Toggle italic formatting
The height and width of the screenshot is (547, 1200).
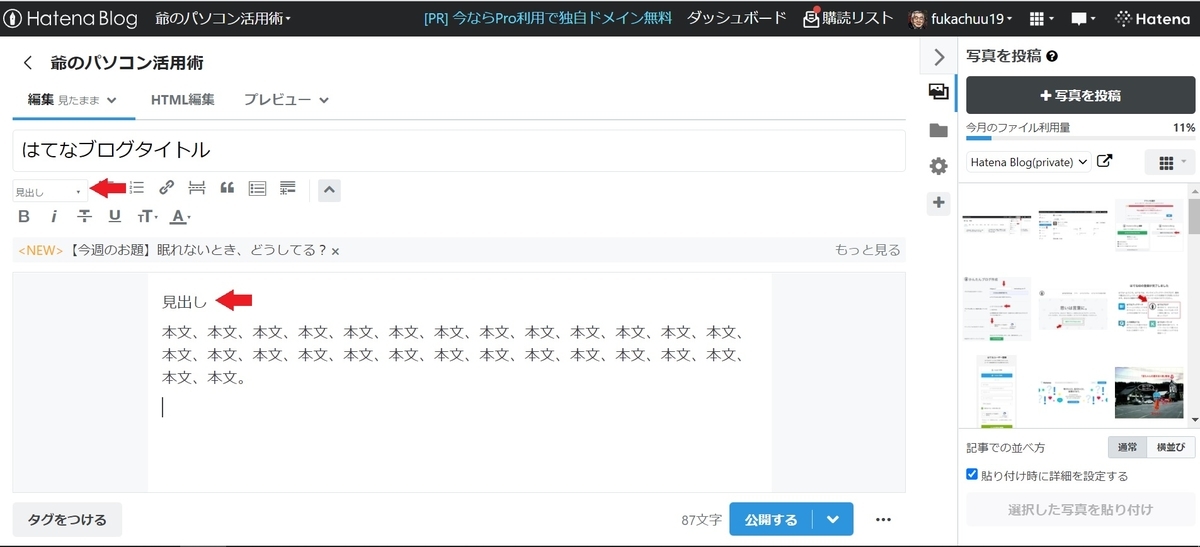54,216
